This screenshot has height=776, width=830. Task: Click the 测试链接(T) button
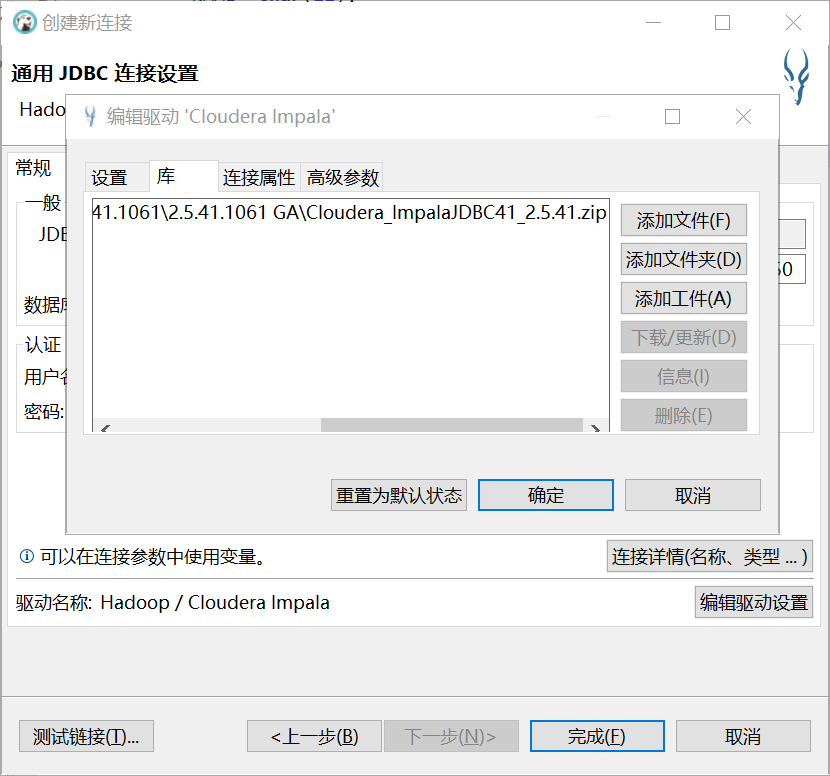(x=85, y=735)
